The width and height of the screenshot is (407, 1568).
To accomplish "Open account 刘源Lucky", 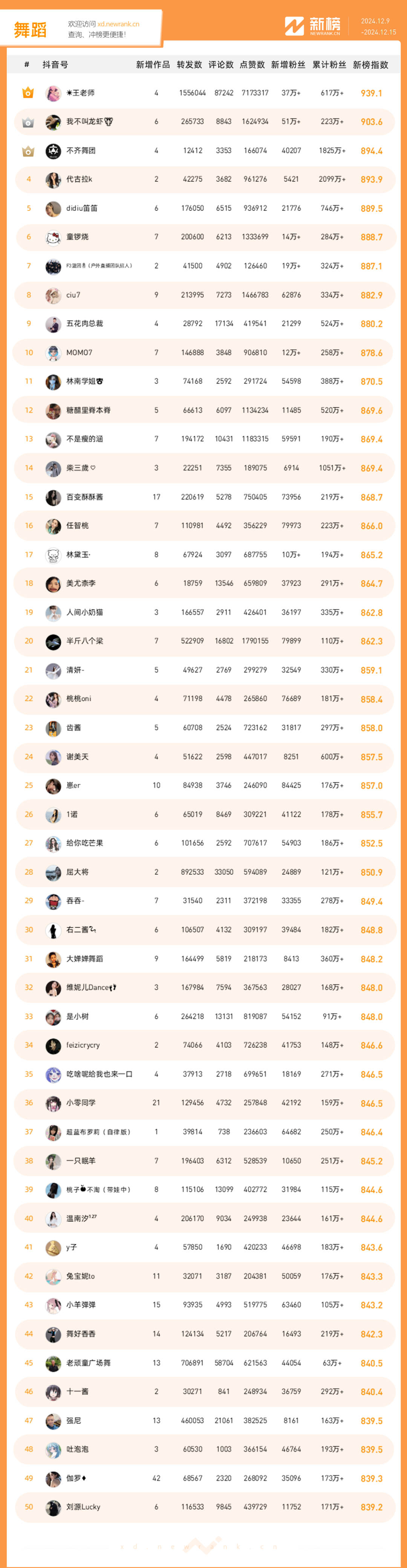I will [x=83, y=1507].
